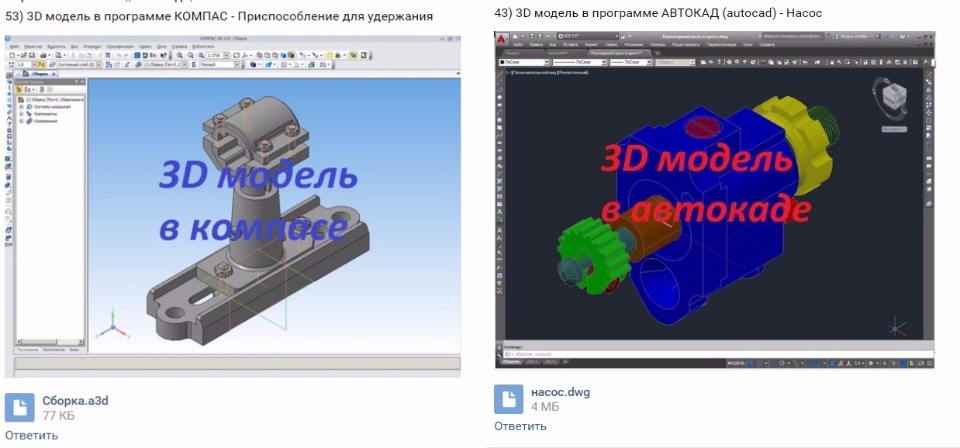Click Ответить under the Сборка.a3d attachment
Image resolution: width=960 pixels, height=448 pixels.
pos(32,435)
